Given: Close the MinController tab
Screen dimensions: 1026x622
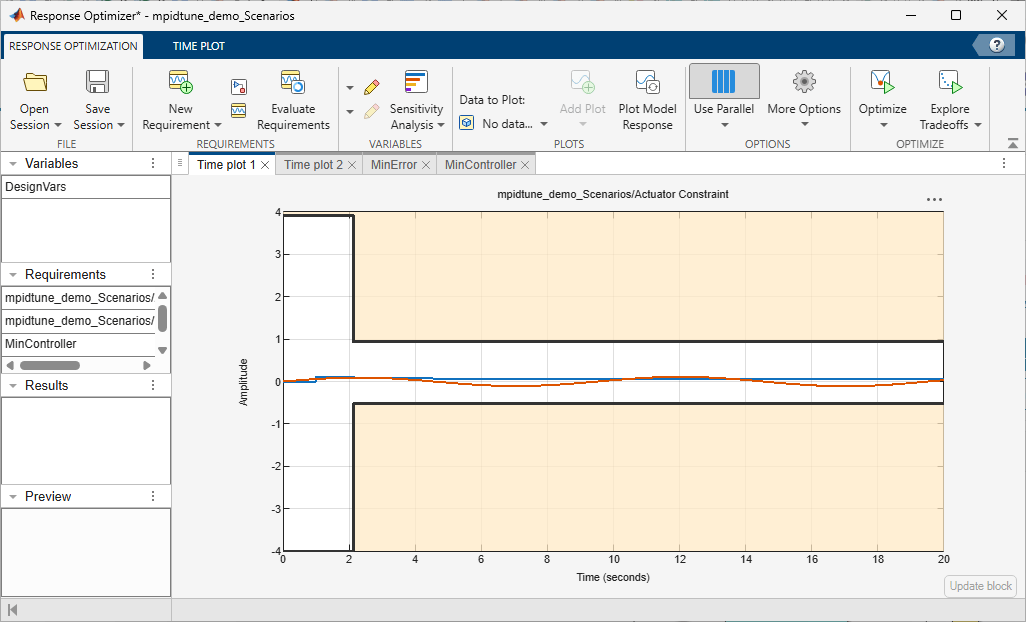Looking at the screenshot, I should click(x=525, y=165).
